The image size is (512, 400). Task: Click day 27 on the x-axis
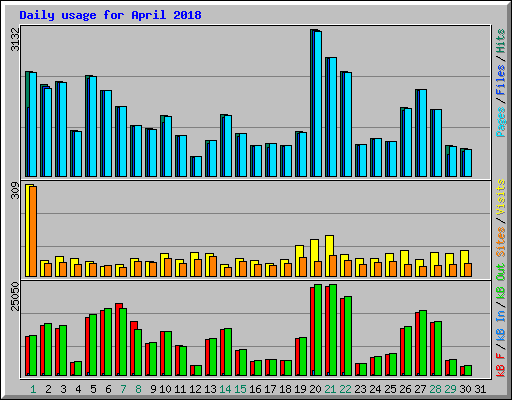point(420,389)
